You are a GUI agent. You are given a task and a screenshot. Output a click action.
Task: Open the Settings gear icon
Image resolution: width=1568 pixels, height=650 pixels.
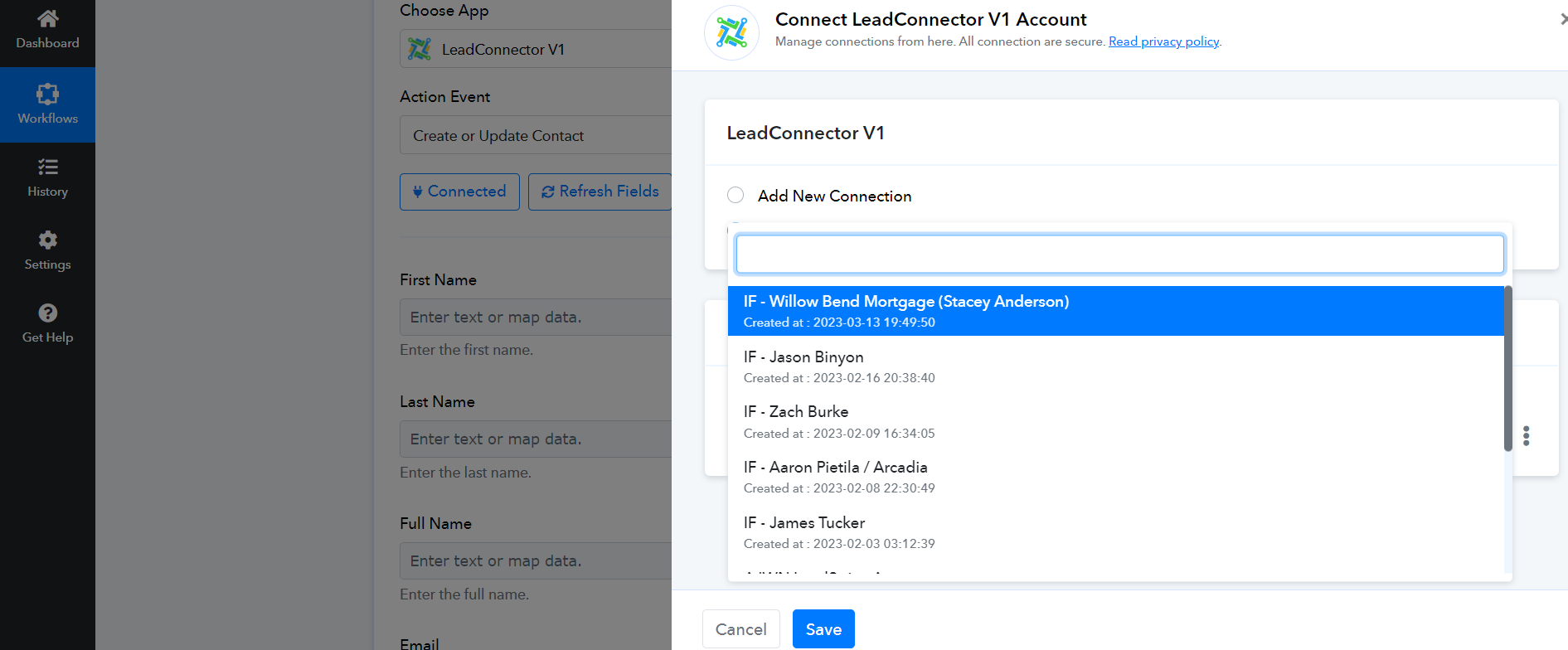pyautogui.click(x=48, y=240)
